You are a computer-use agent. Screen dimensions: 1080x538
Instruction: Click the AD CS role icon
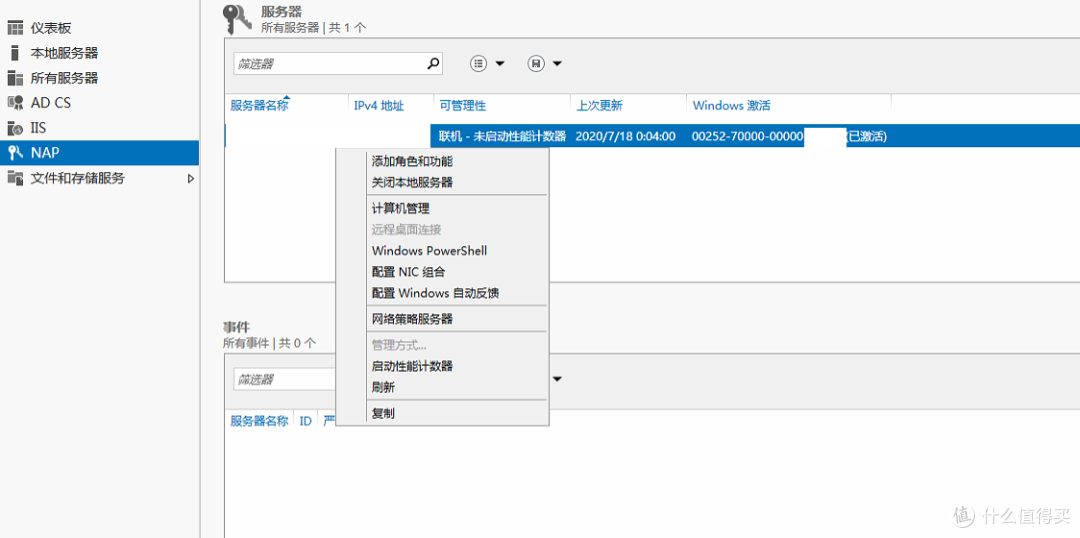[x=15, y=103]
